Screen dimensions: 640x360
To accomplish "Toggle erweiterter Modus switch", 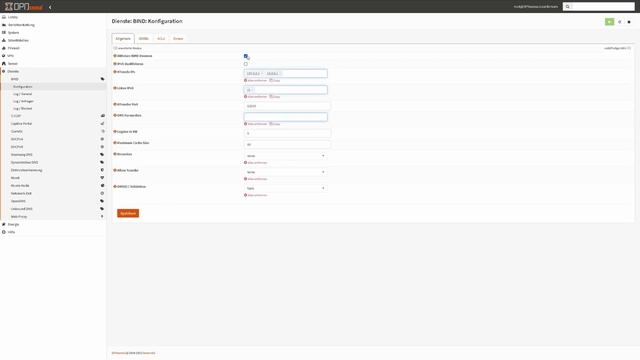I will point(116,48).
